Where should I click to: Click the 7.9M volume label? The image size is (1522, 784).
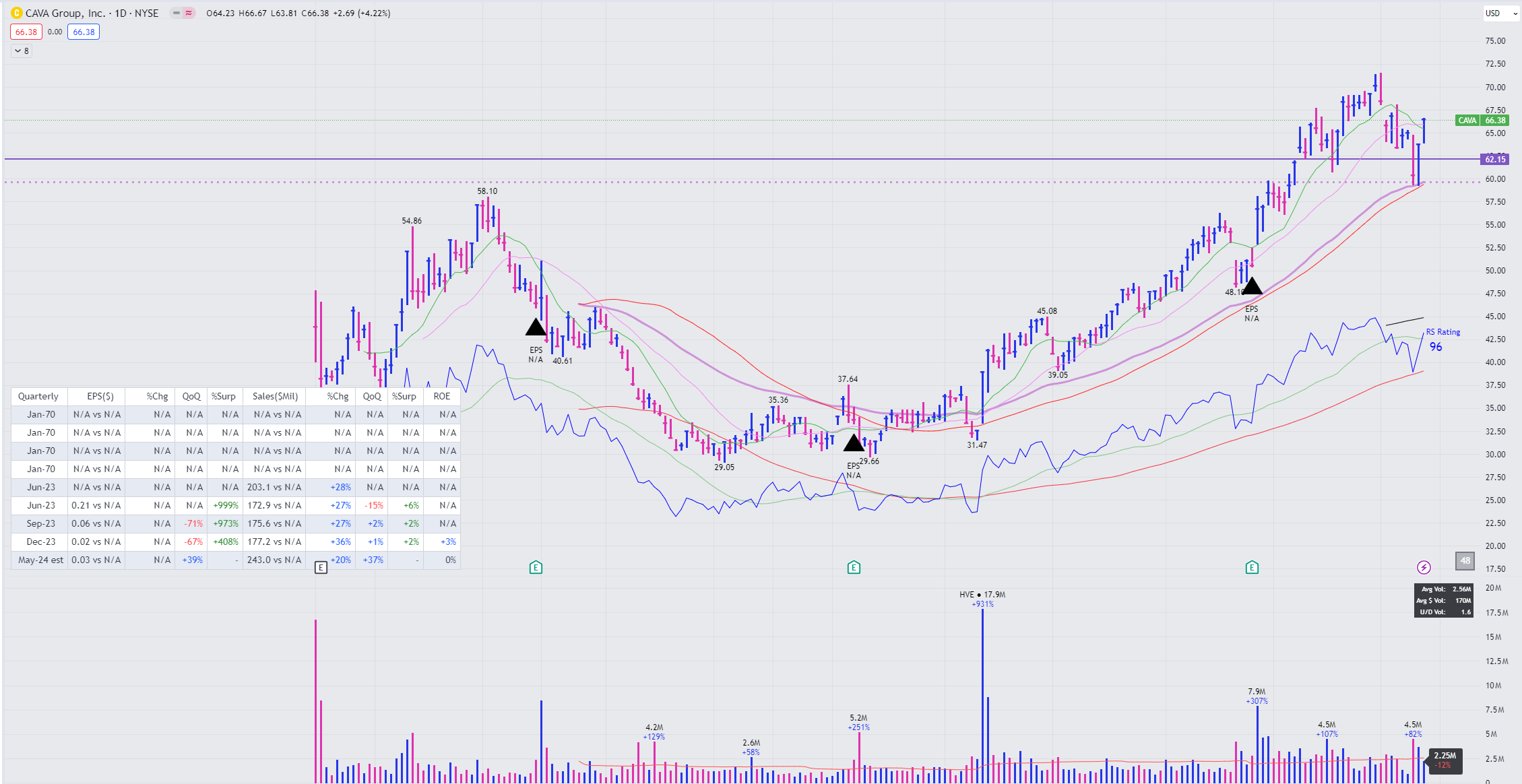point(1257,692)
